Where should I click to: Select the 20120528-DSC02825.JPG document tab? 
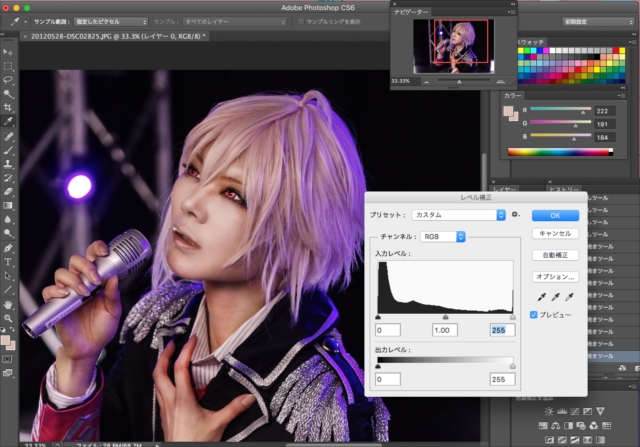click(x=115, y=36)
